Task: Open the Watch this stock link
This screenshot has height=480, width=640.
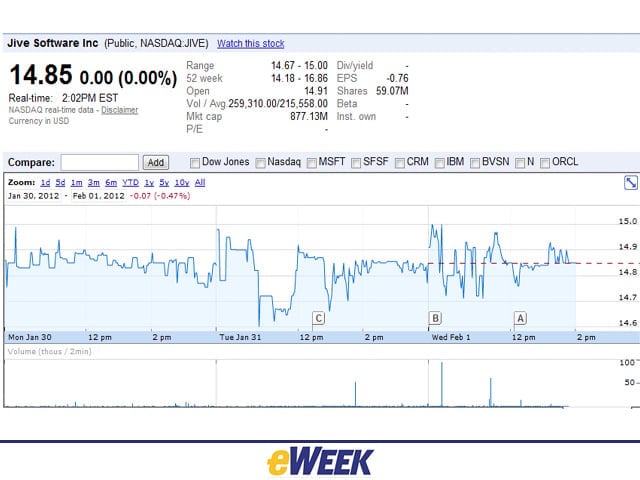Action: [x=251, y=44]
